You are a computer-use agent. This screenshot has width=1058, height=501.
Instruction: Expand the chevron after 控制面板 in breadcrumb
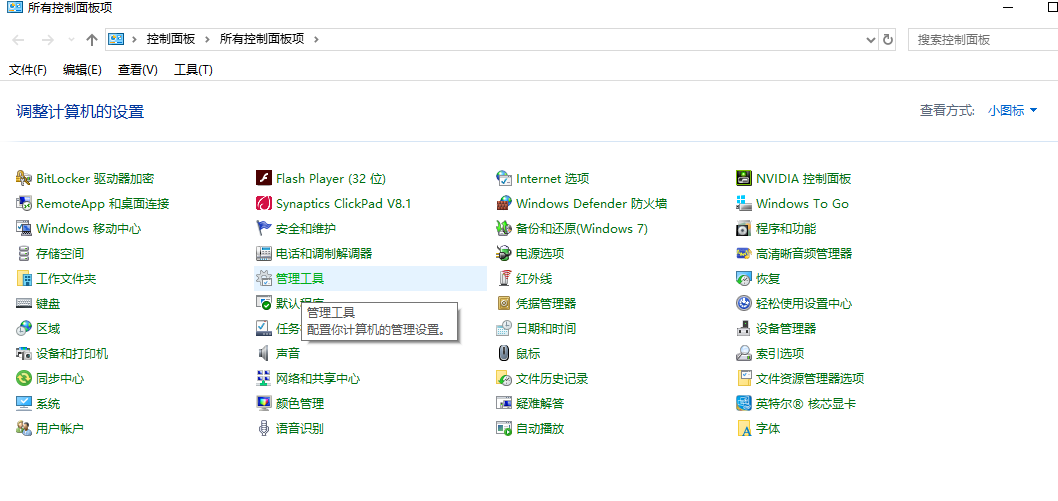[x=208, y=39]
